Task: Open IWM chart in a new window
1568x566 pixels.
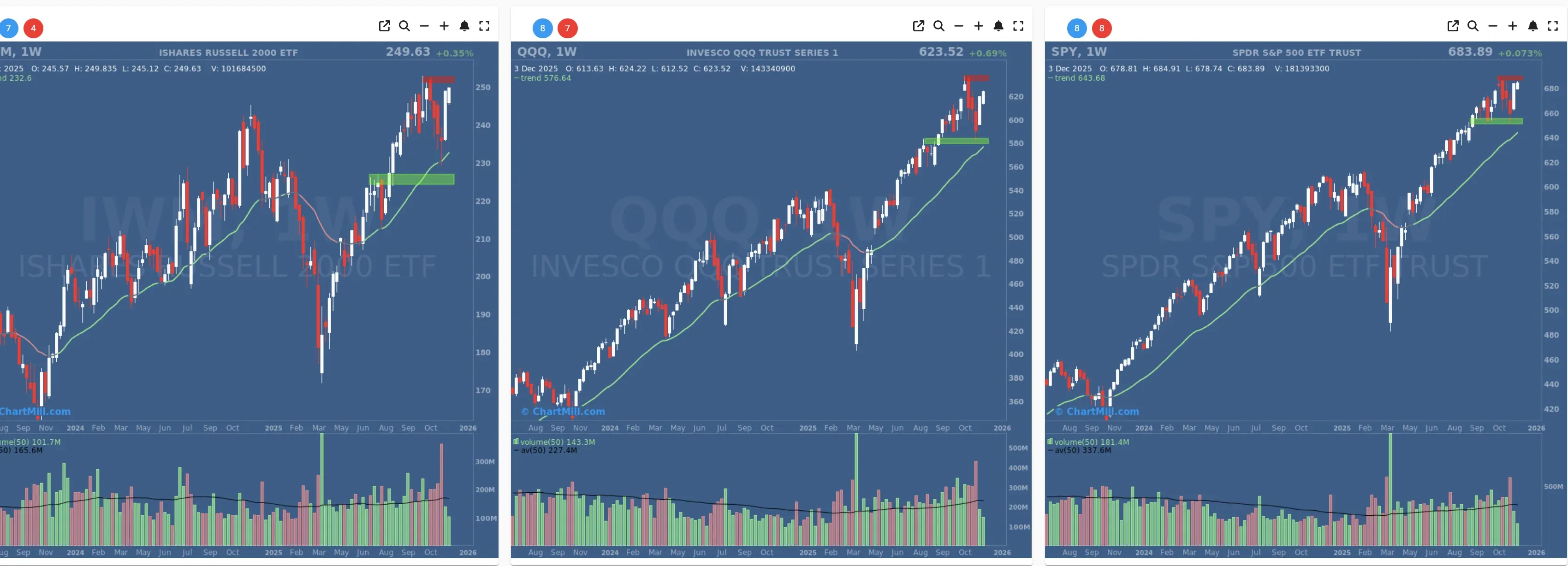Action: [385, 26]
